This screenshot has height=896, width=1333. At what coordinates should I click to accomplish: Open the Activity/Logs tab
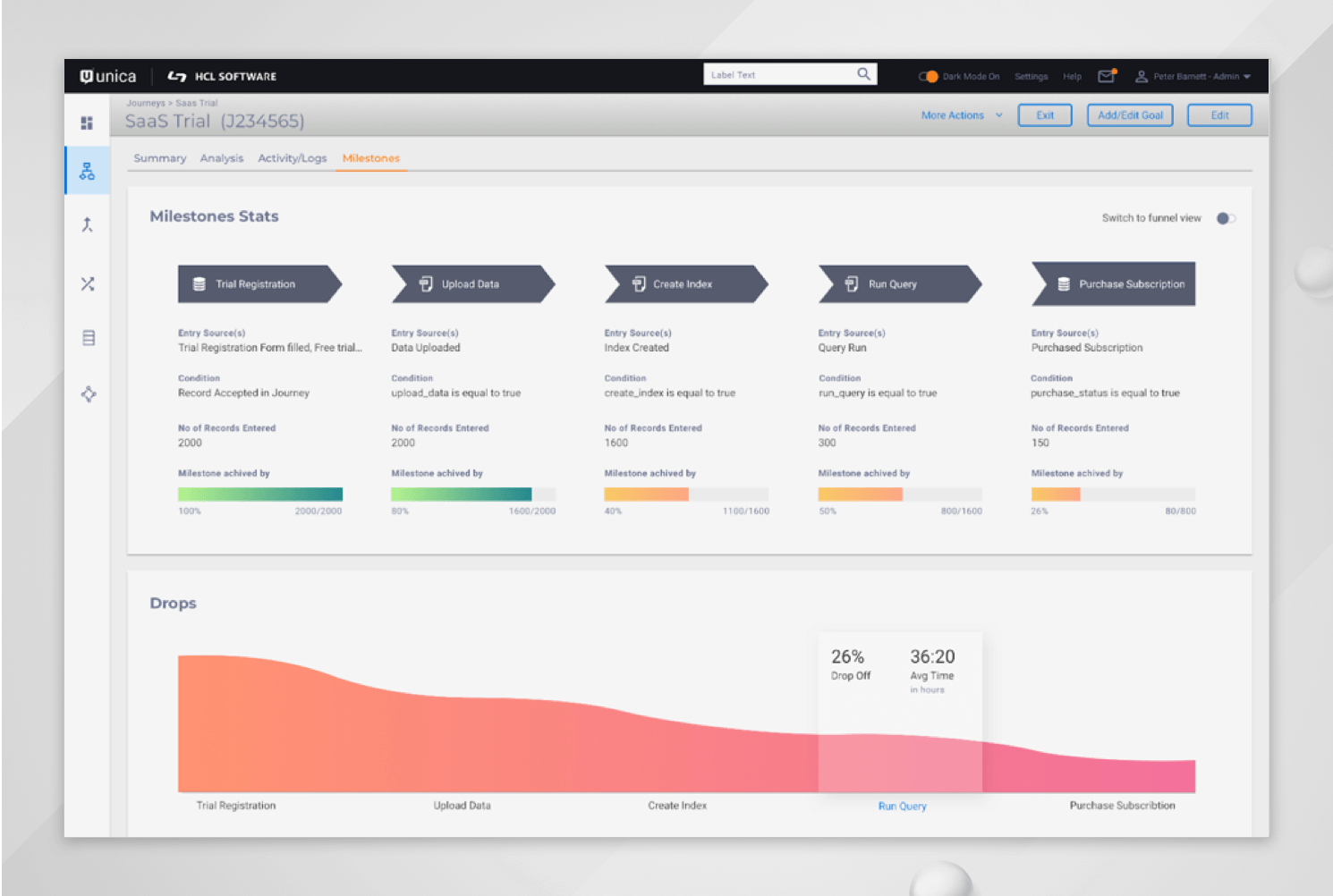[x=292, y=158]
